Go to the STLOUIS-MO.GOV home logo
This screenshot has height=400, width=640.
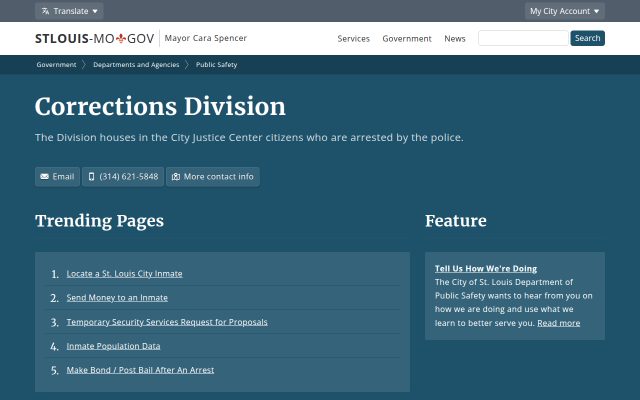click(94, 38)
